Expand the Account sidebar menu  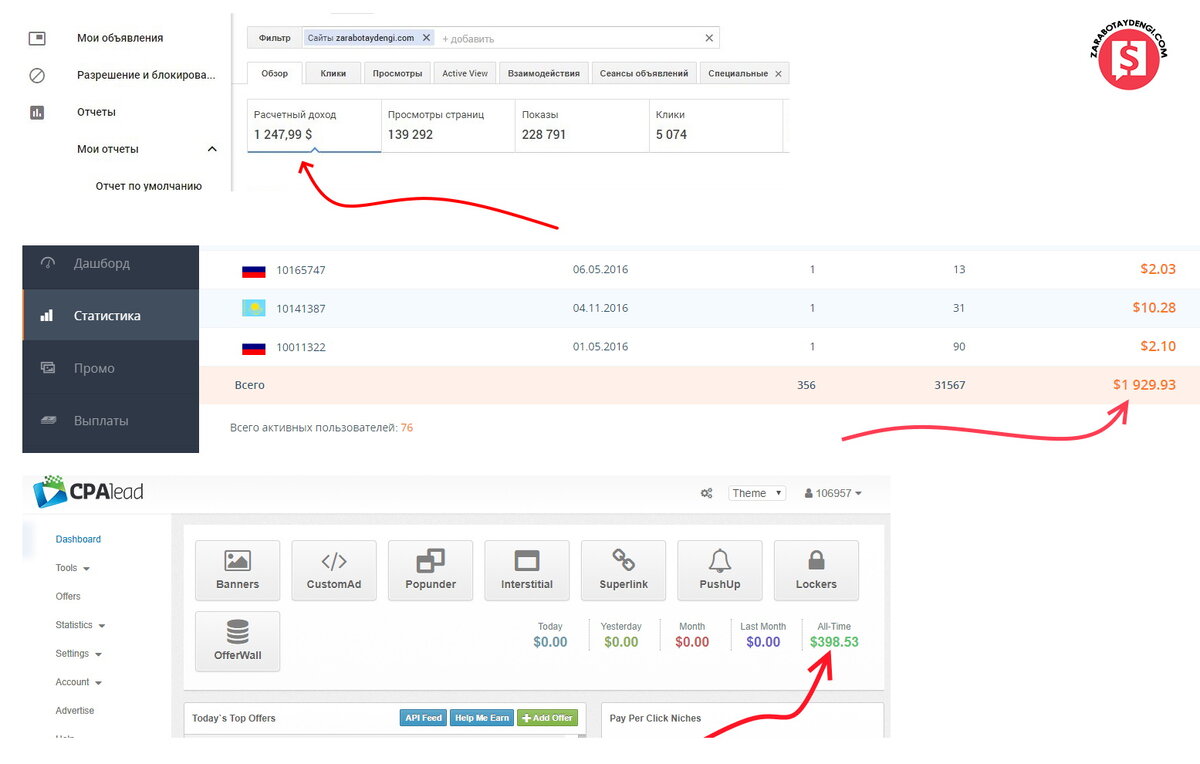(x=78, y=682)
